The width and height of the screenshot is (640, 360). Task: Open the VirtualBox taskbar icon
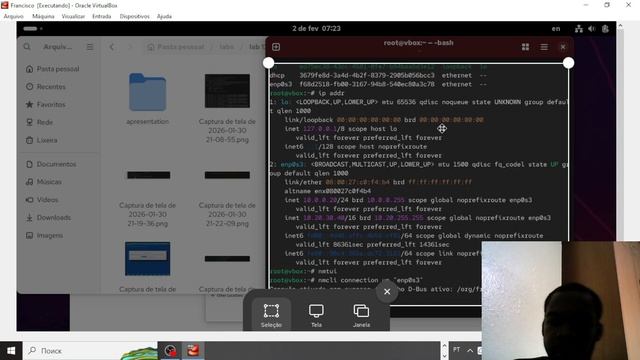point(193,351)
